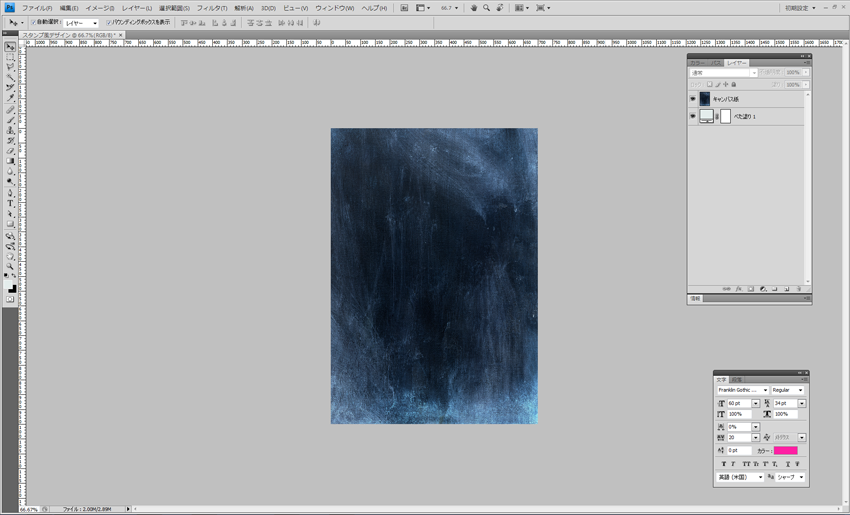Click the delete layer trash icon
Viewport: 850px width, 515px height.
pos(799,289)
